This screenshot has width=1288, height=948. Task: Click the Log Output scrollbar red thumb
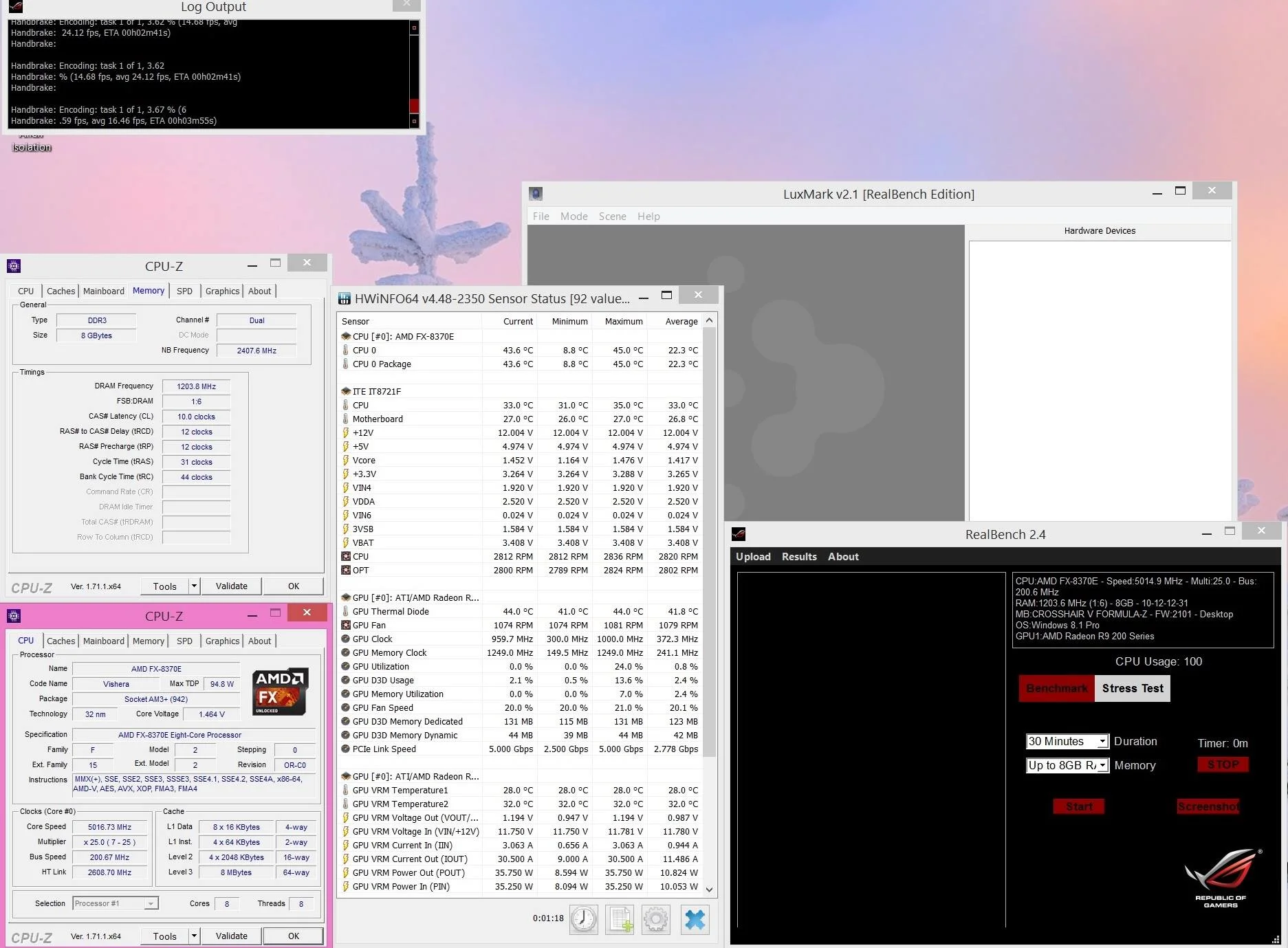pos(414,107)
